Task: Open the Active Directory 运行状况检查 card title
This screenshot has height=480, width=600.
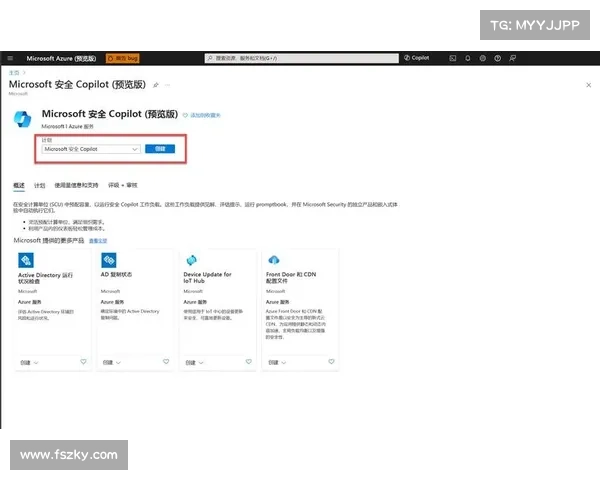Action: pyautogui.click(x=45, y=278)
